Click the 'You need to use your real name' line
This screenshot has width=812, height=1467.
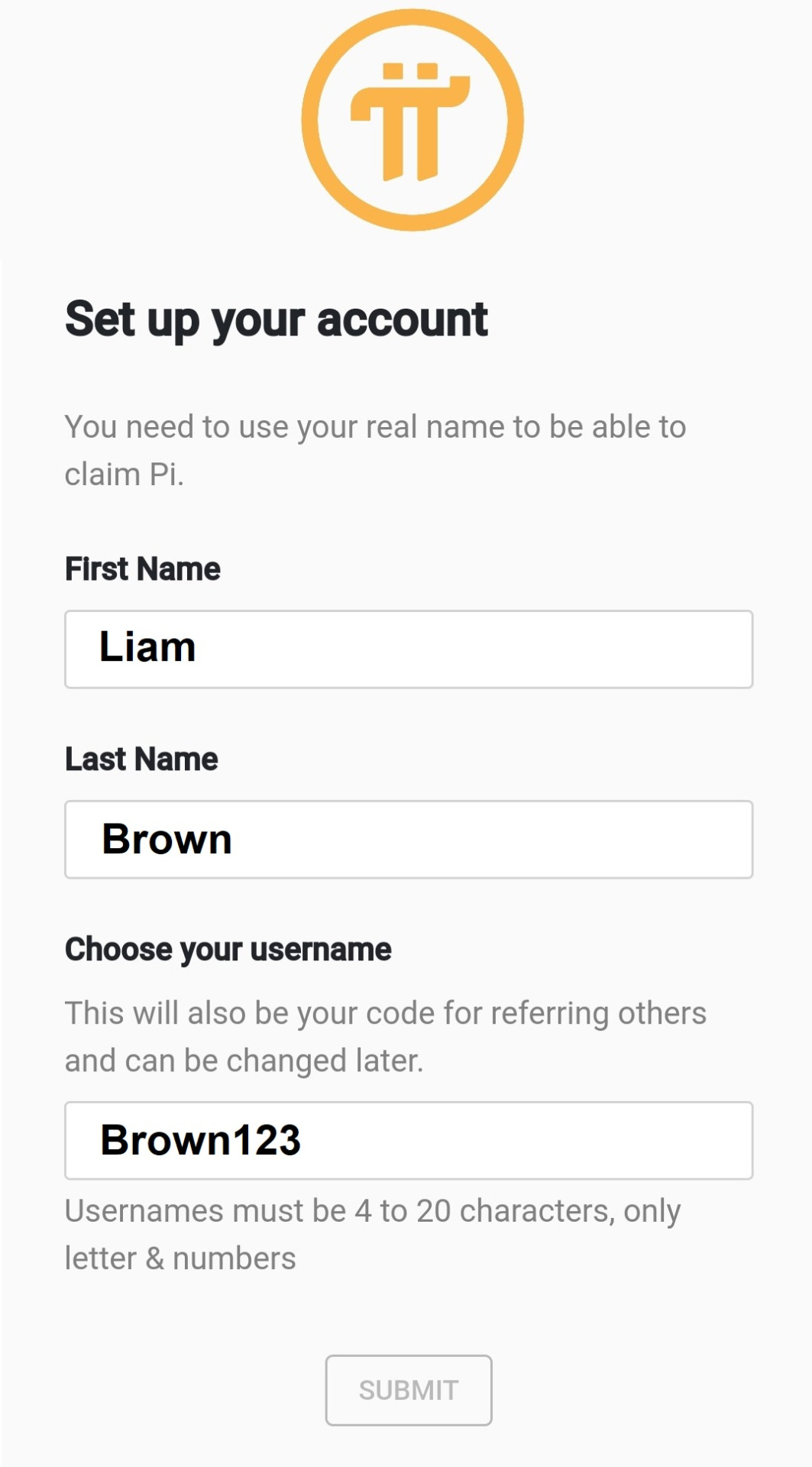coord(375,426)
